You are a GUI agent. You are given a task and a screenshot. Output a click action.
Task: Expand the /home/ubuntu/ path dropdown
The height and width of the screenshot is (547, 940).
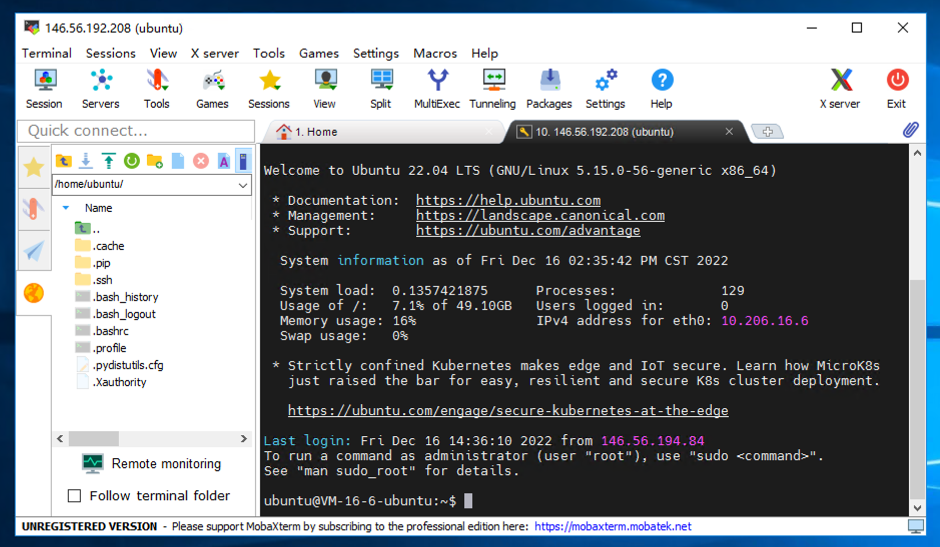pos(243,185)
